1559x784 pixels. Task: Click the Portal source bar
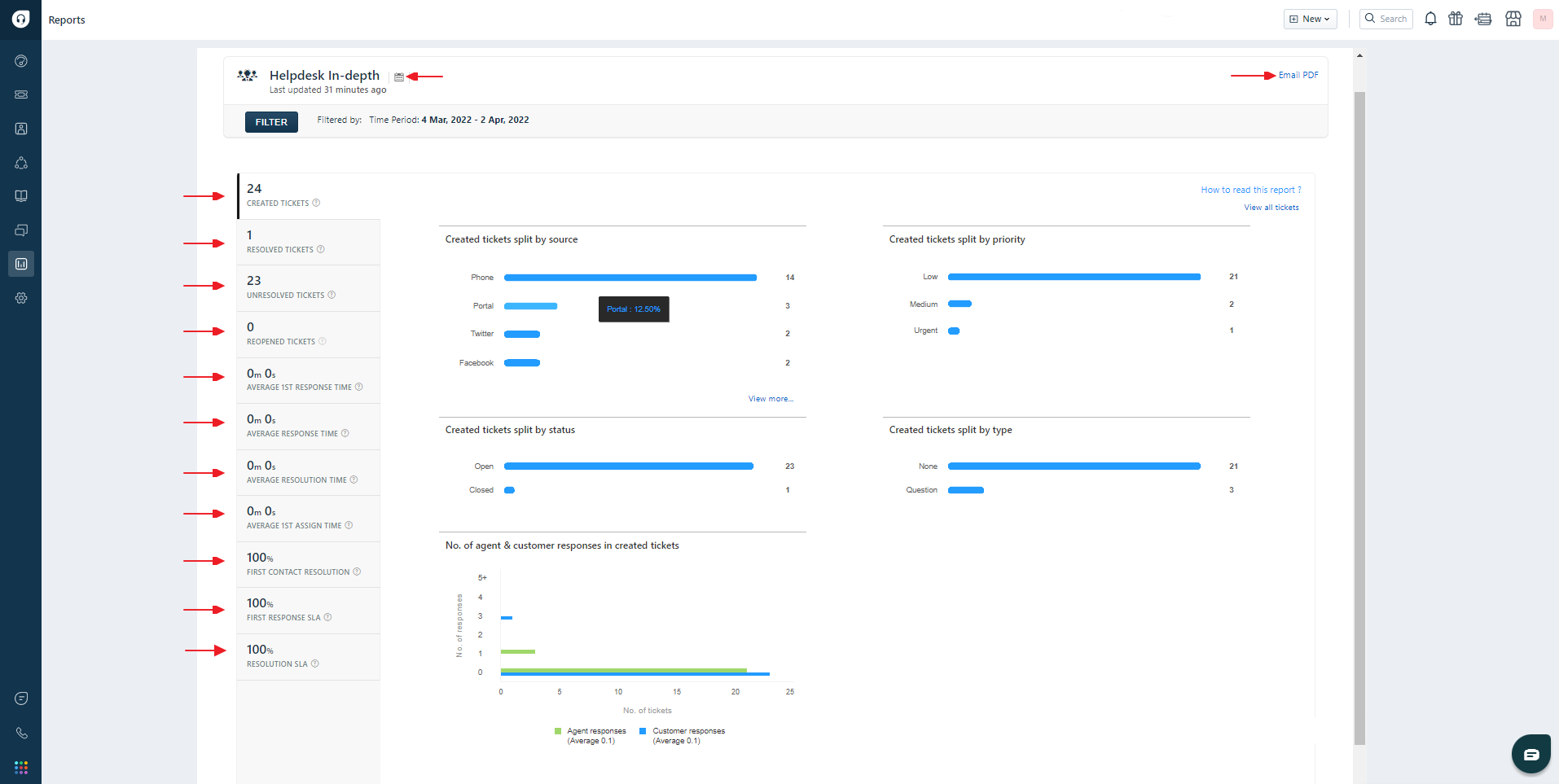(531, 306)
